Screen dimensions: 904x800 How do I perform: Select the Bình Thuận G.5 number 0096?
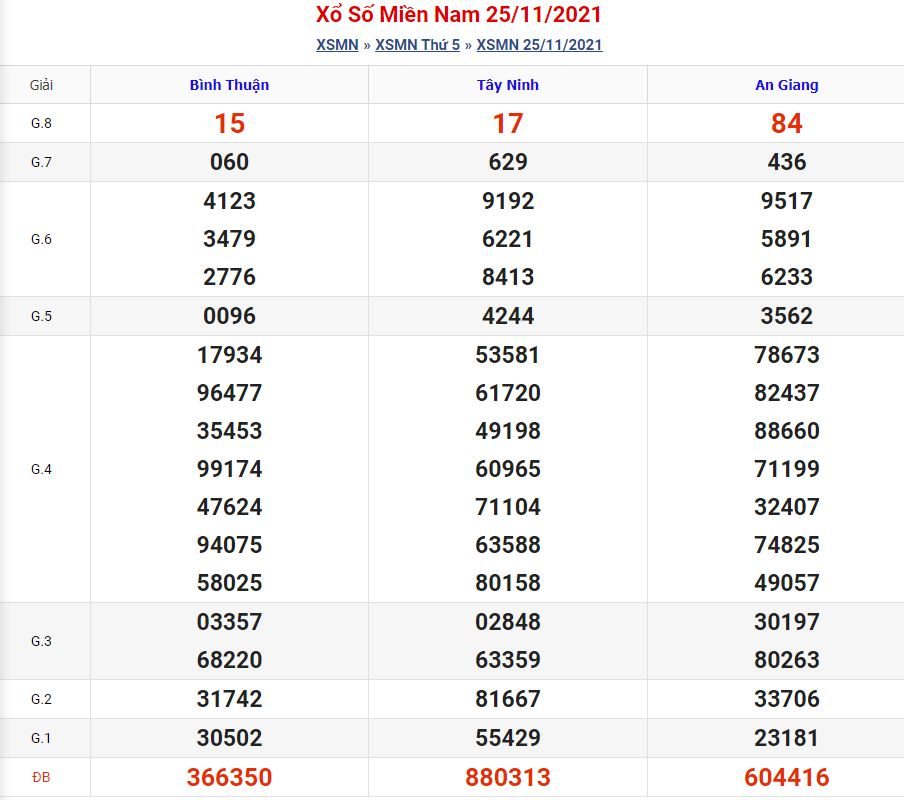[x=229, y=316]
